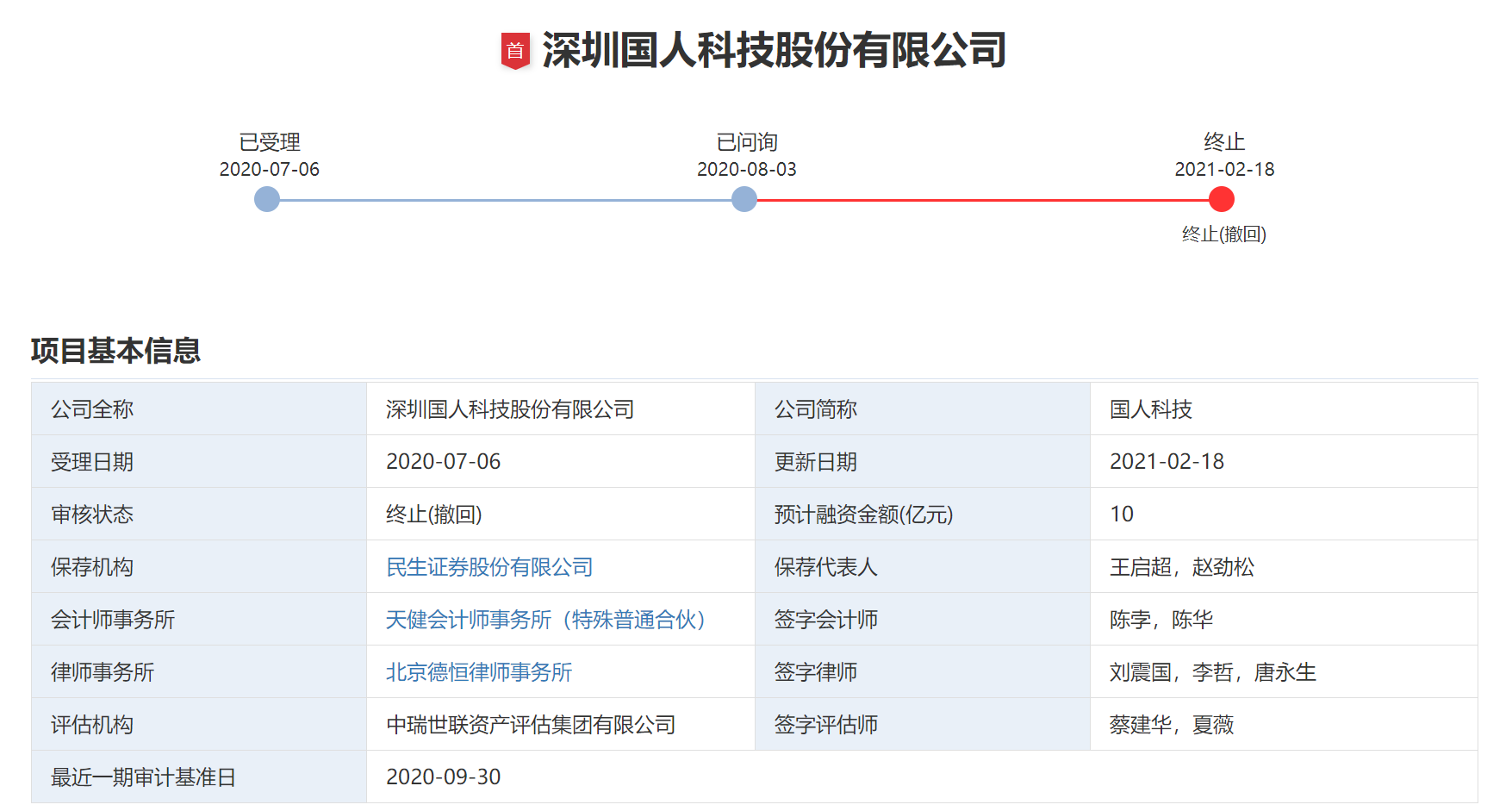Viewport: 1512px width, 811px height.
Task: Click the 评估机构 中瑞世联资产评估集团有限公司 cell
Action: coord(531,724)
